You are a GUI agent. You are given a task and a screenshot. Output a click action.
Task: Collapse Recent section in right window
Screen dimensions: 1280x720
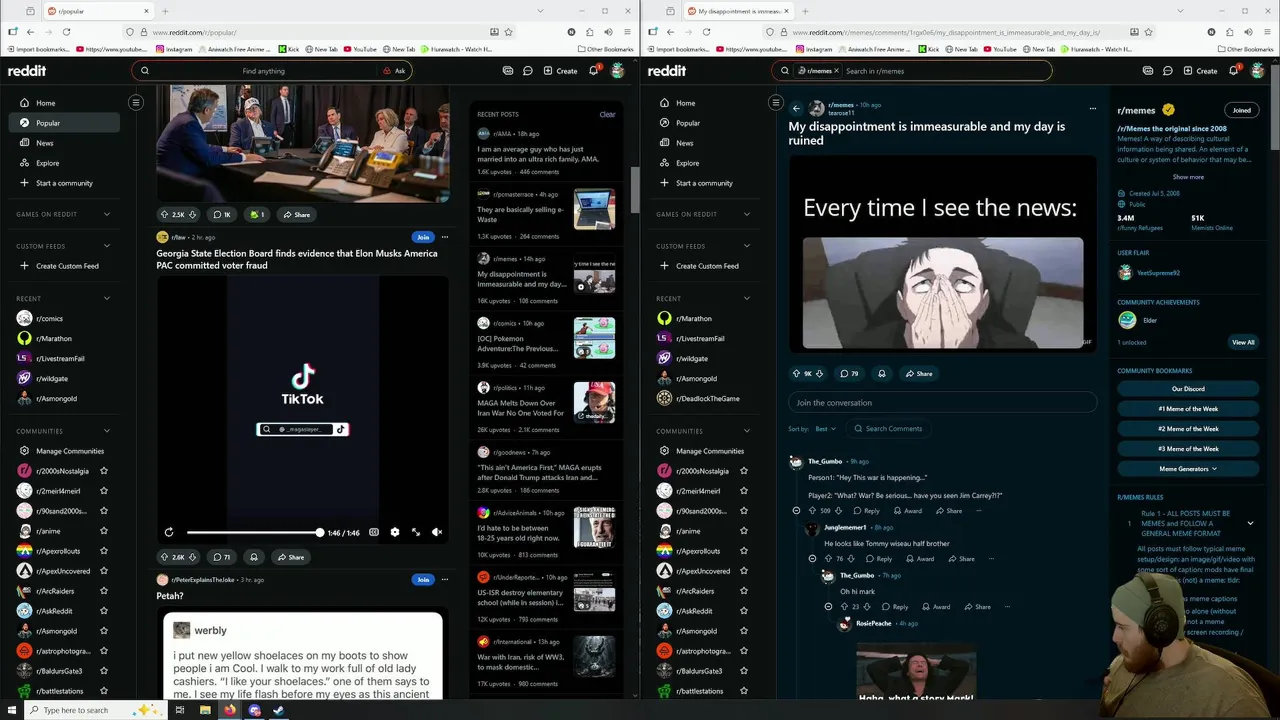point(747,298)
